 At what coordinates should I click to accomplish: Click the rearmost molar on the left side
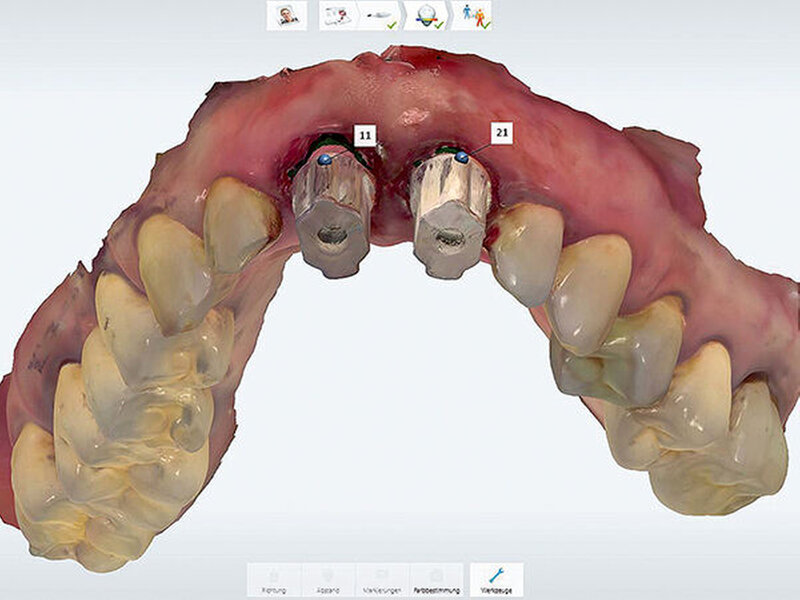(x=50, y=490)
